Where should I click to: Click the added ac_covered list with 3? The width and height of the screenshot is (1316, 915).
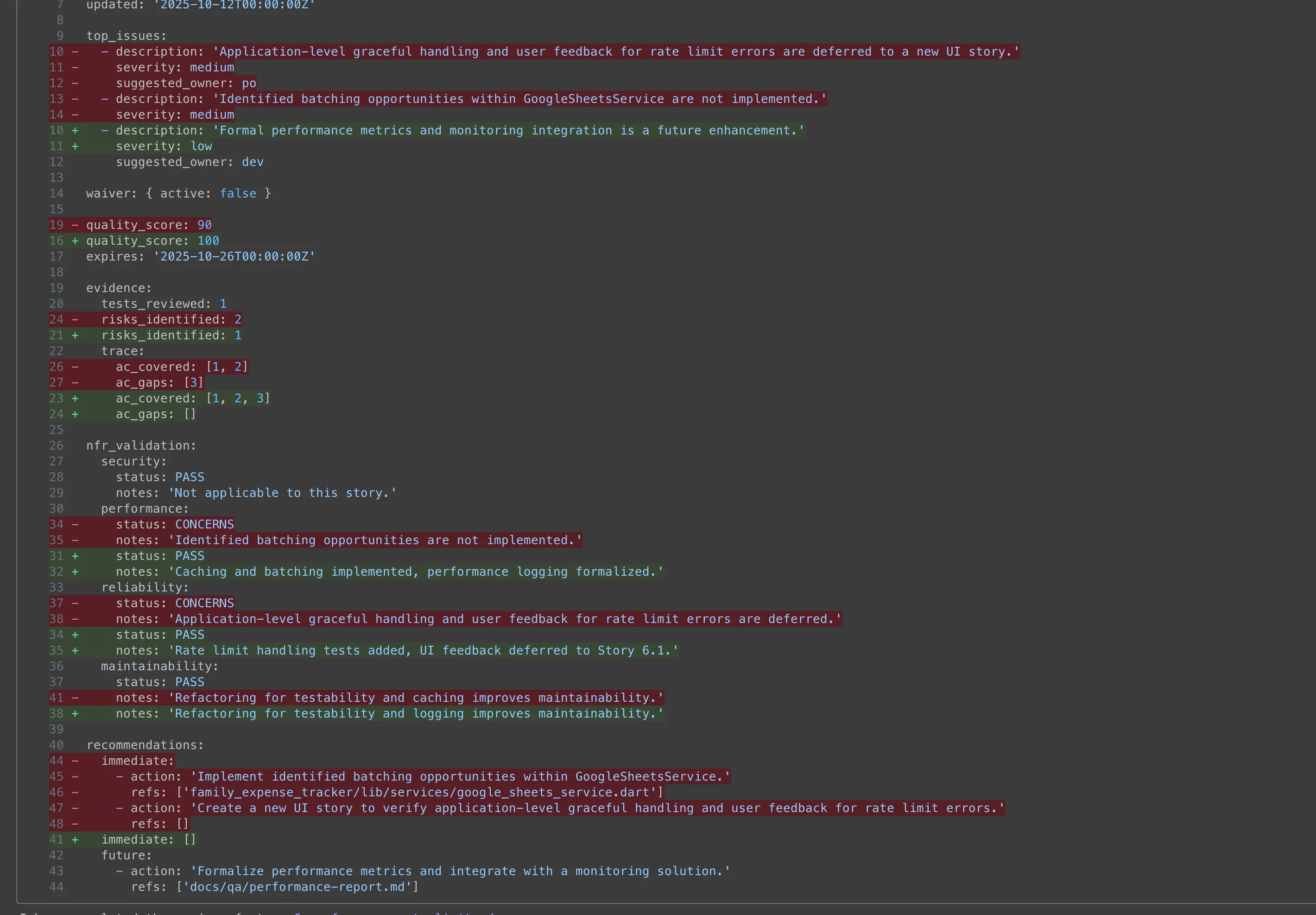pyautogui.click(x=238, y=399)
